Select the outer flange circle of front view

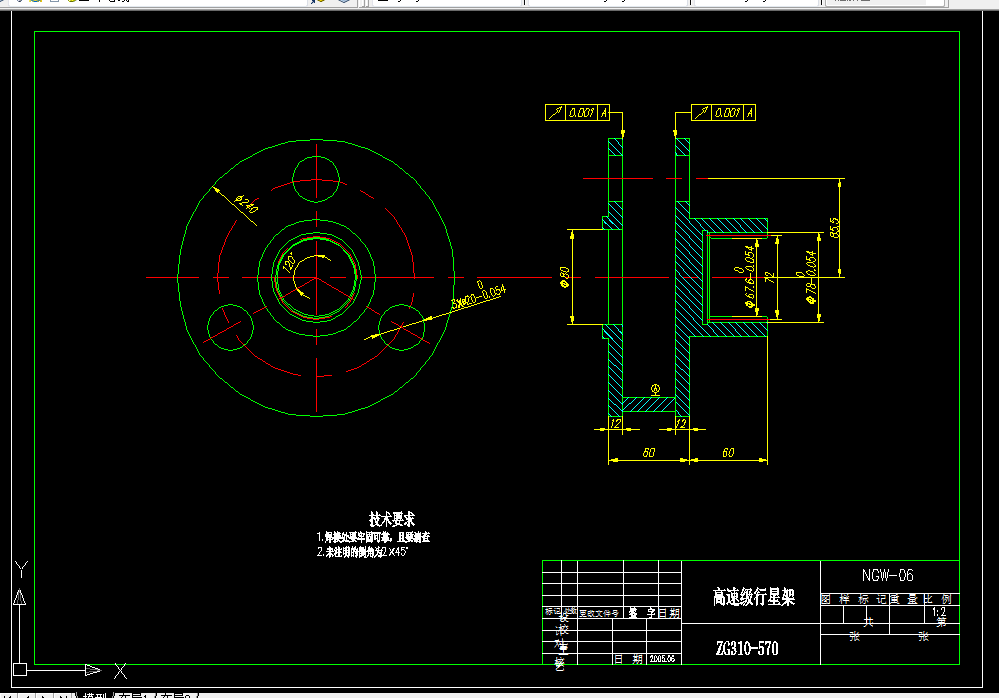(316, 278)
